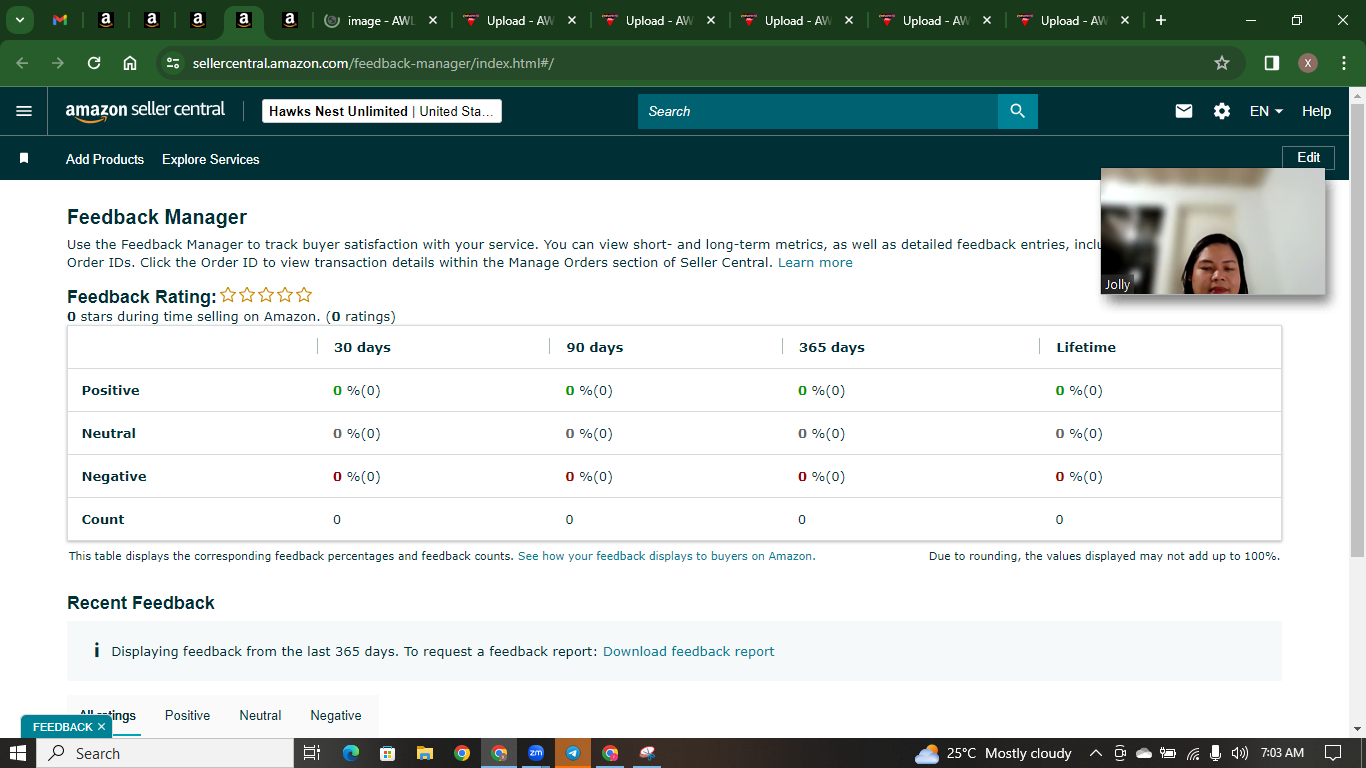Screen dimensions: 1366x768
Task: Click the bookmark flag icon beside Add Products
Action: (24, 158)
